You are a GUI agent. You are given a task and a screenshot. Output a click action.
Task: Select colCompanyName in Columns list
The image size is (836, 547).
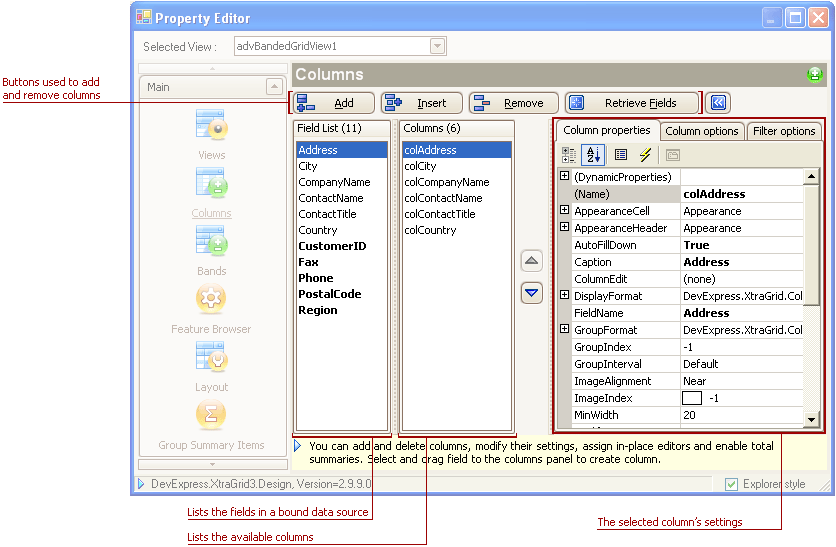tap(457, 182)
